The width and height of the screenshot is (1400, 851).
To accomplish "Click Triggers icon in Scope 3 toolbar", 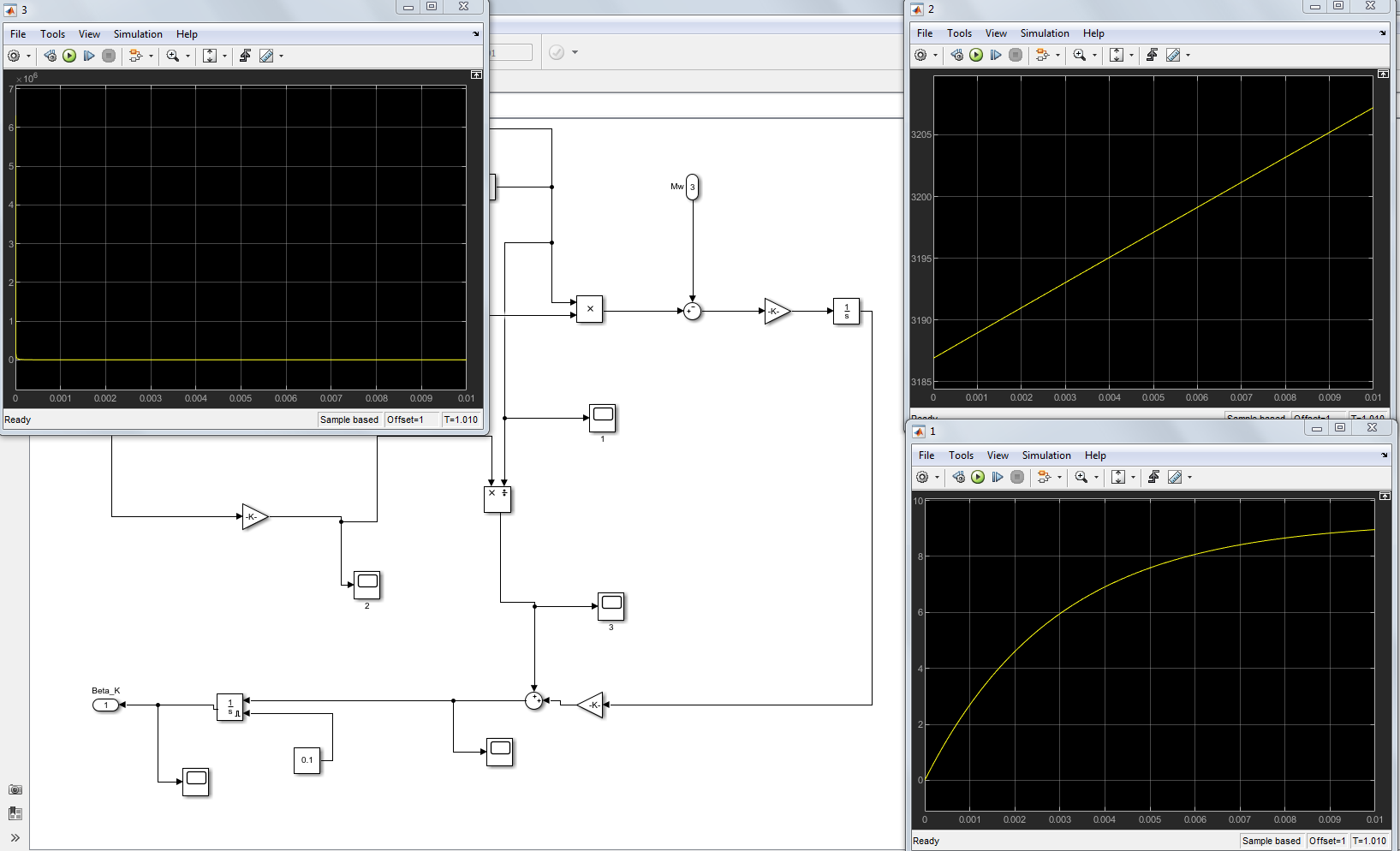I will point(245,56).
